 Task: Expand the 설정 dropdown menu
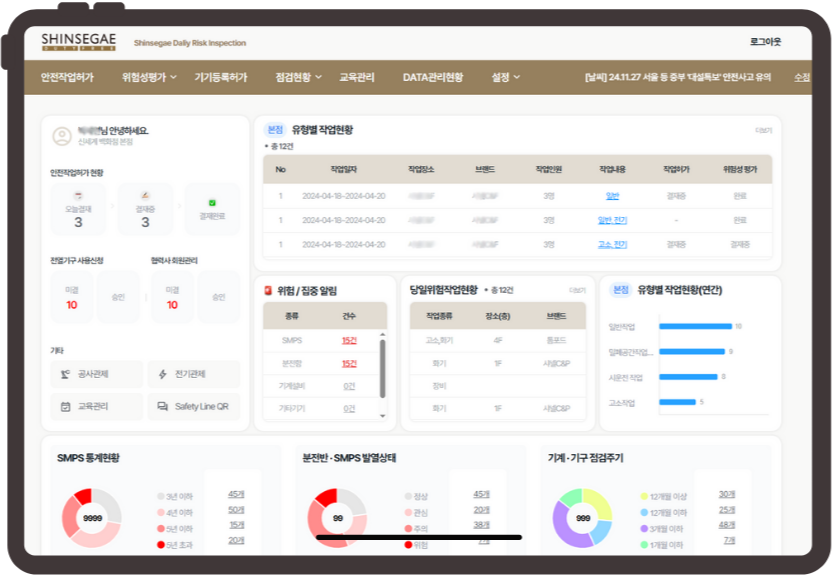[515, 77]
